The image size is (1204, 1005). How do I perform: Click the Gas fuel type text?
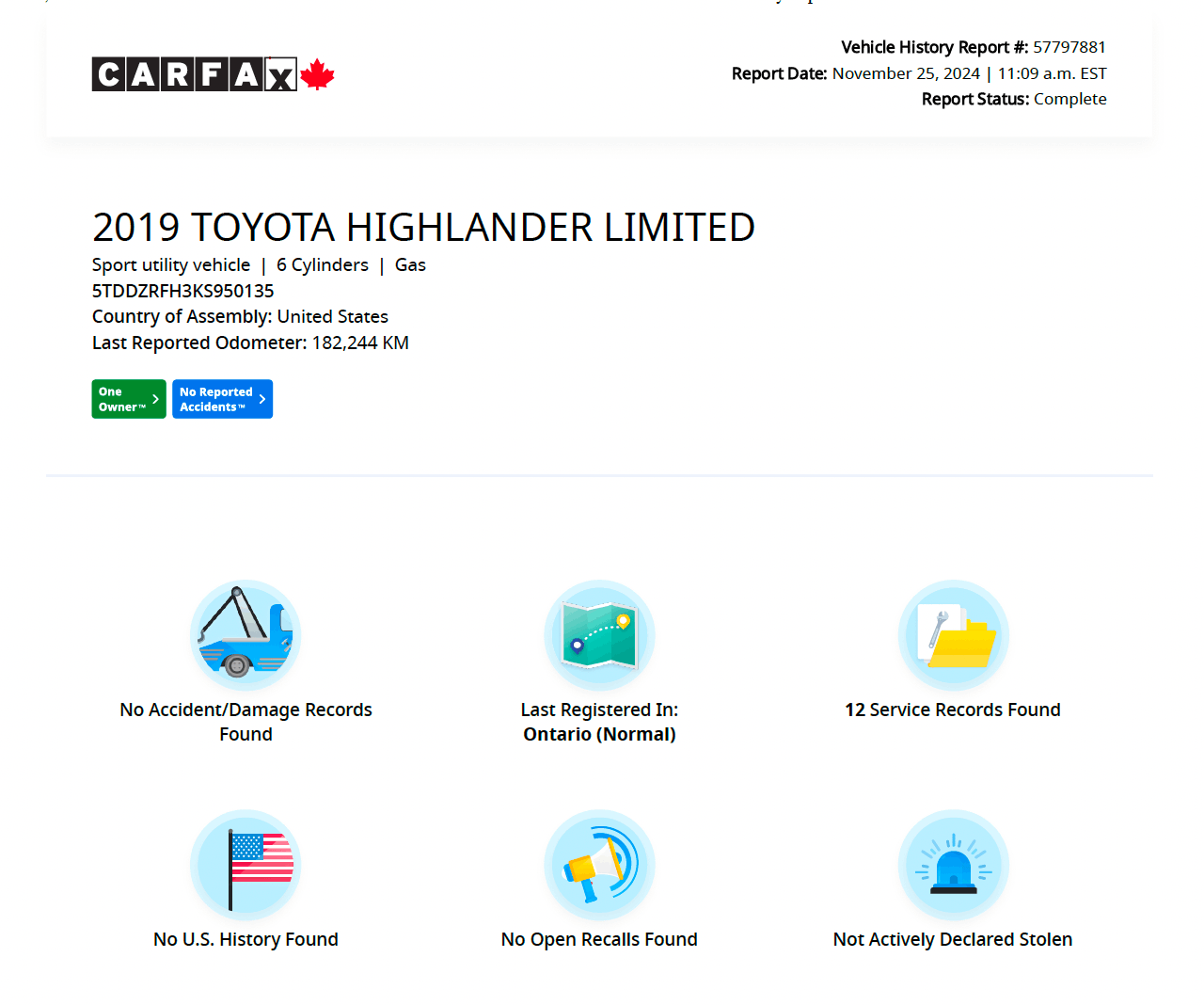[x=410, y=265]
